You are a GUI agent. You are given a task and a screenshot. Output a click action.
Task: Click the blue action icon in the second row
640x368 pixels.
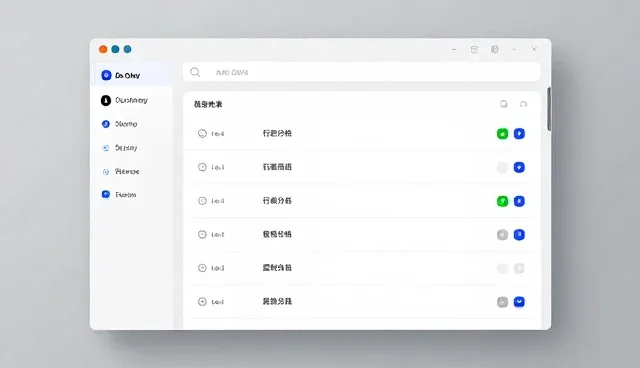tap(519, 167)
